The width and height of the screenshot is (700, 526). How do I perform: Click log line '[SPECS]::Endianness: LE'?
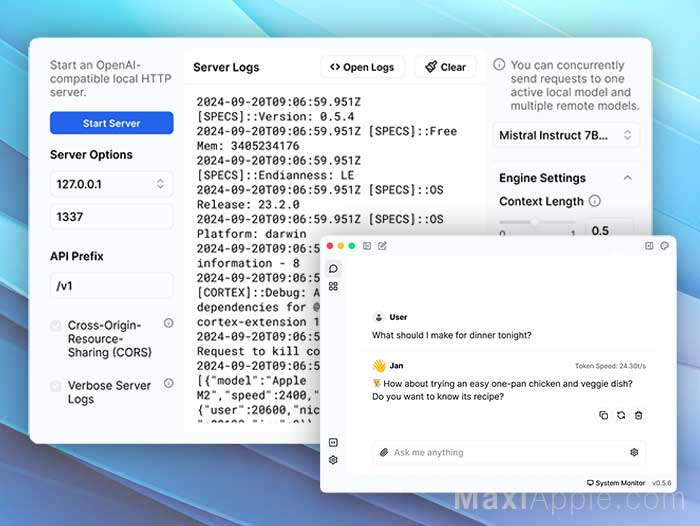click(x=275, y=175)
